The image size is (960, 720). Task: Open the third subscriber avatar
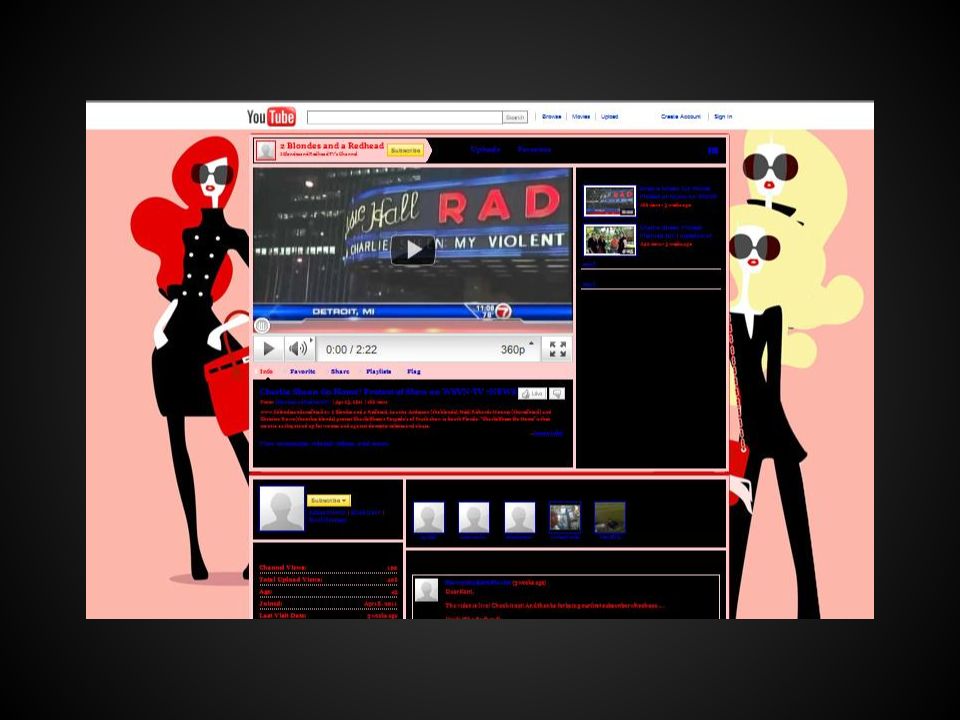[x=520, y=517]
